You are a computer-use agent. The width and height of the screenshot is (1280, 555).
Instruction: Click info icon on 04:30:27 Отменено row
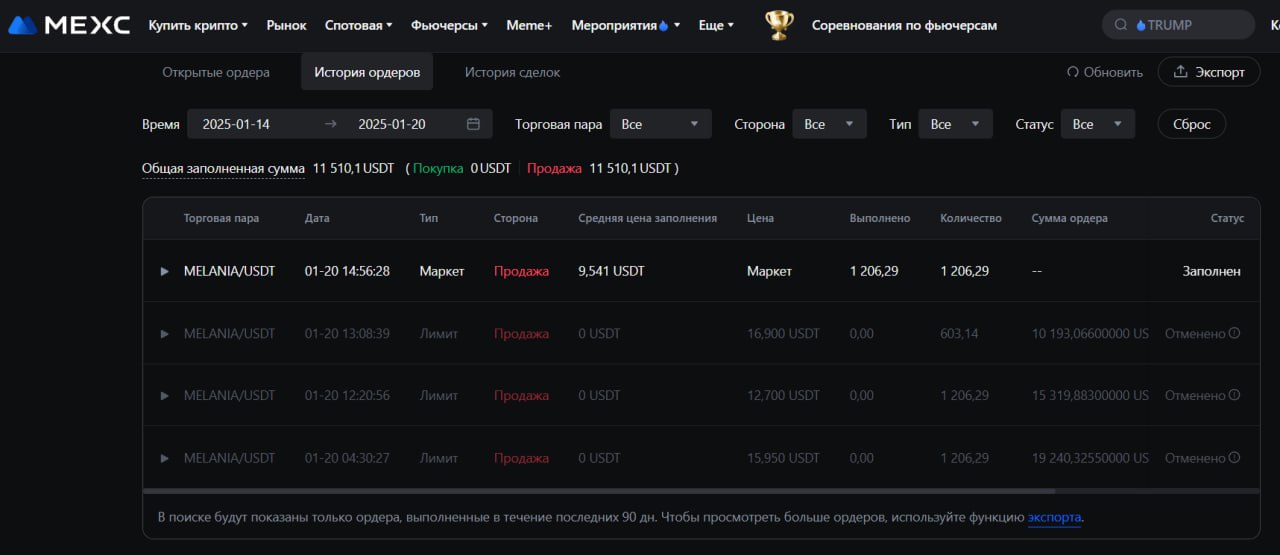point(1234,457)
